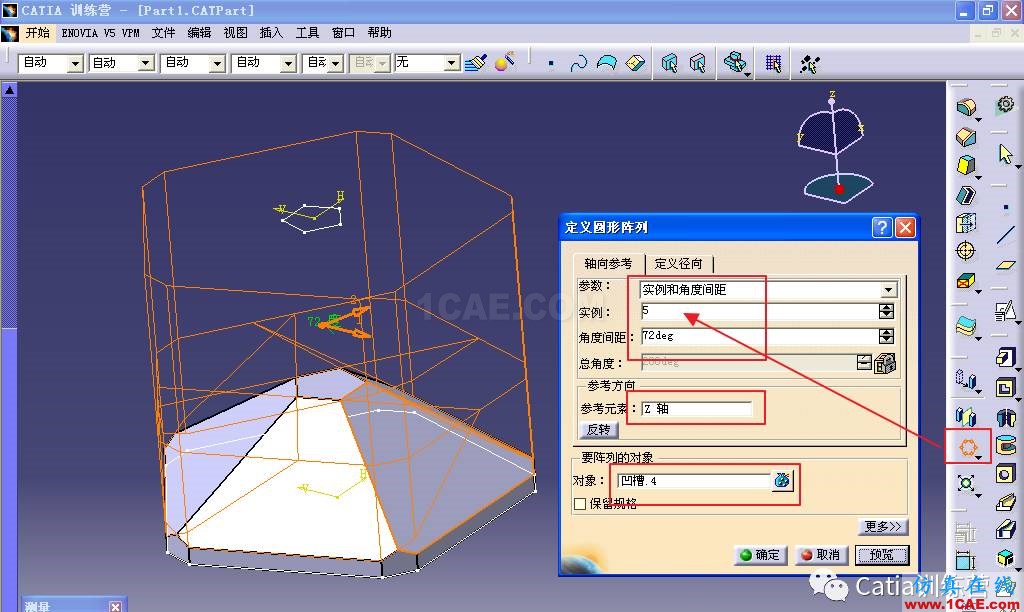
Task: Click the 对象 field showing 凹槽.4
Action: pos(694,481)
